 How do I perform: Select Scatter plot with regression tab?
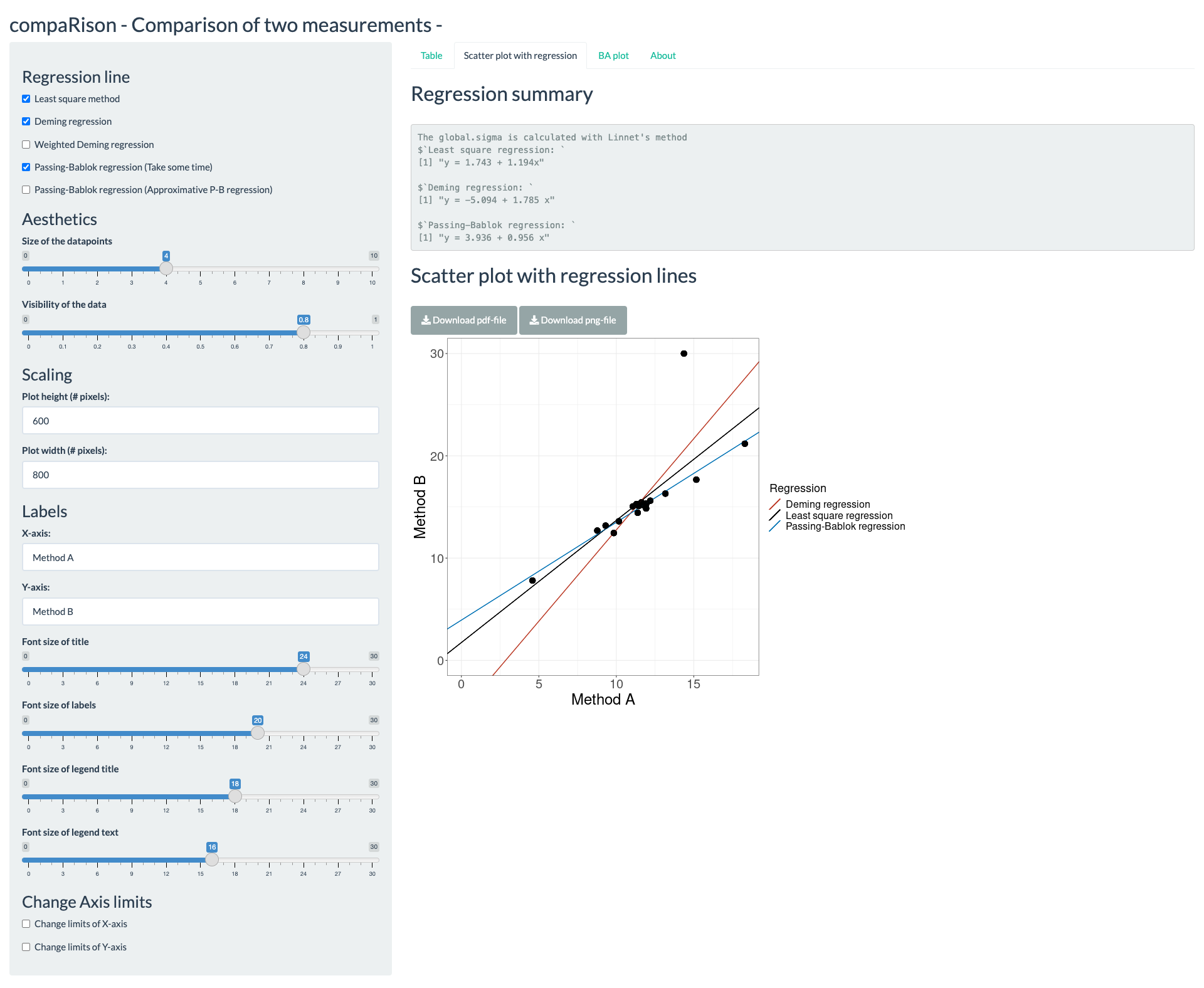pos(520,56)
